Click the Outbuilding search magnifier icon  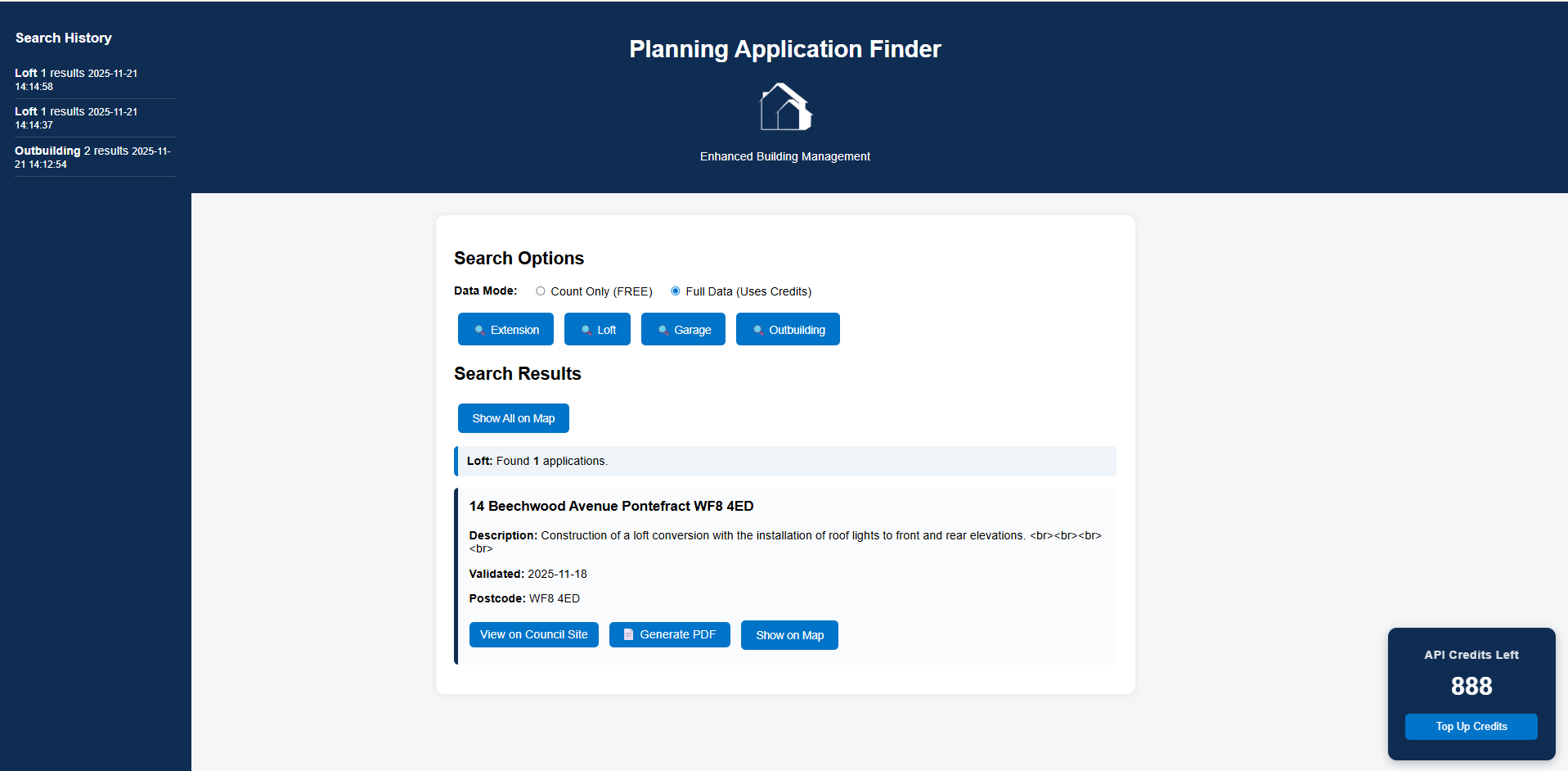758,330
